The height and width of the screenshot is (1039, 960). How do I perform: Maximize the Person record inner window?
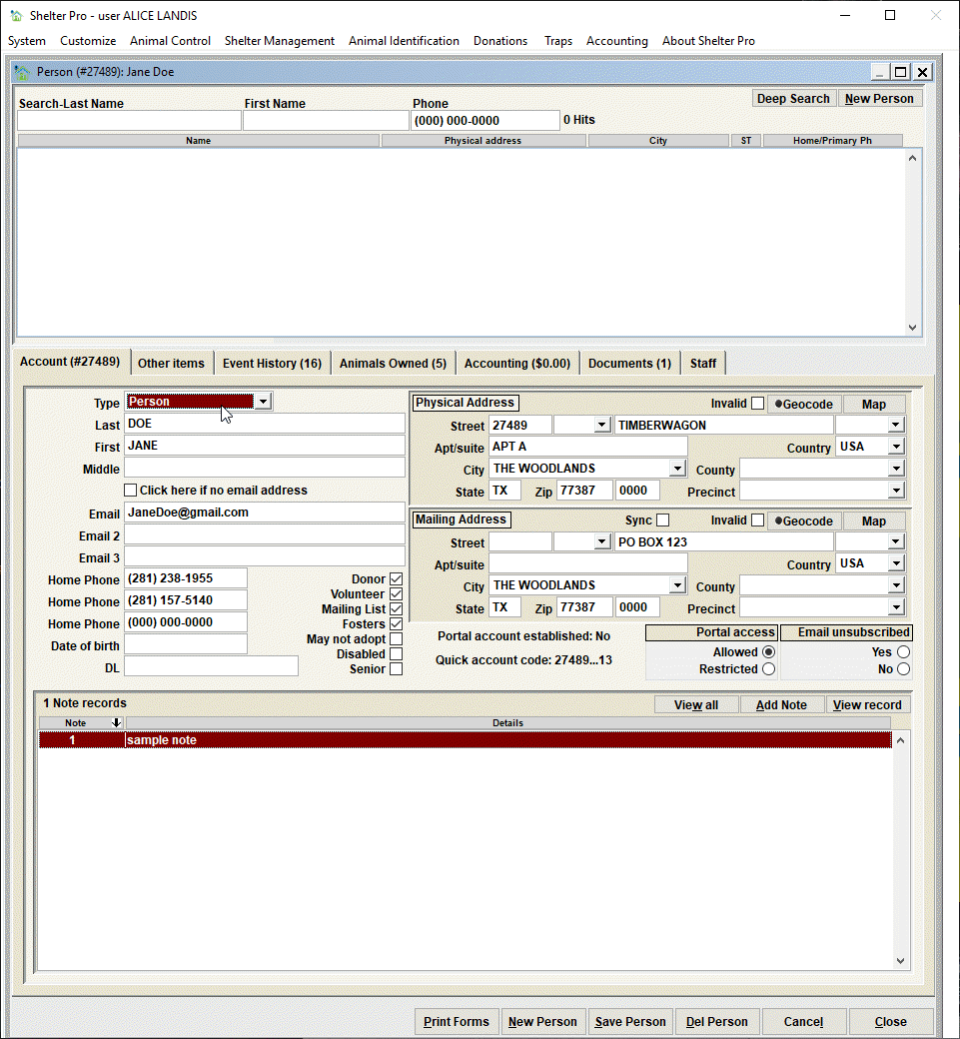[900, 72]
